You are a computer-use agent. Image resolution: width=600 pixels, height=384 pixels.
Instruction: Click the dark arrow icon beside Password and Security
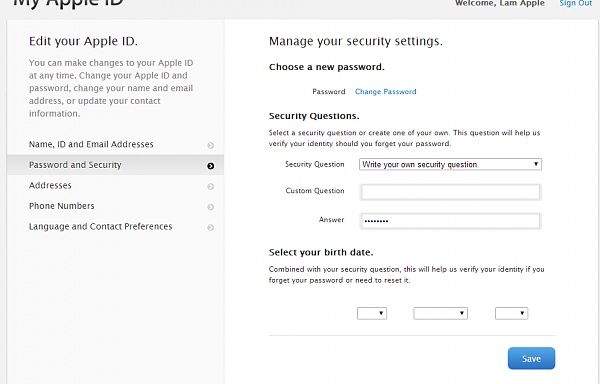tap(210, 166)
